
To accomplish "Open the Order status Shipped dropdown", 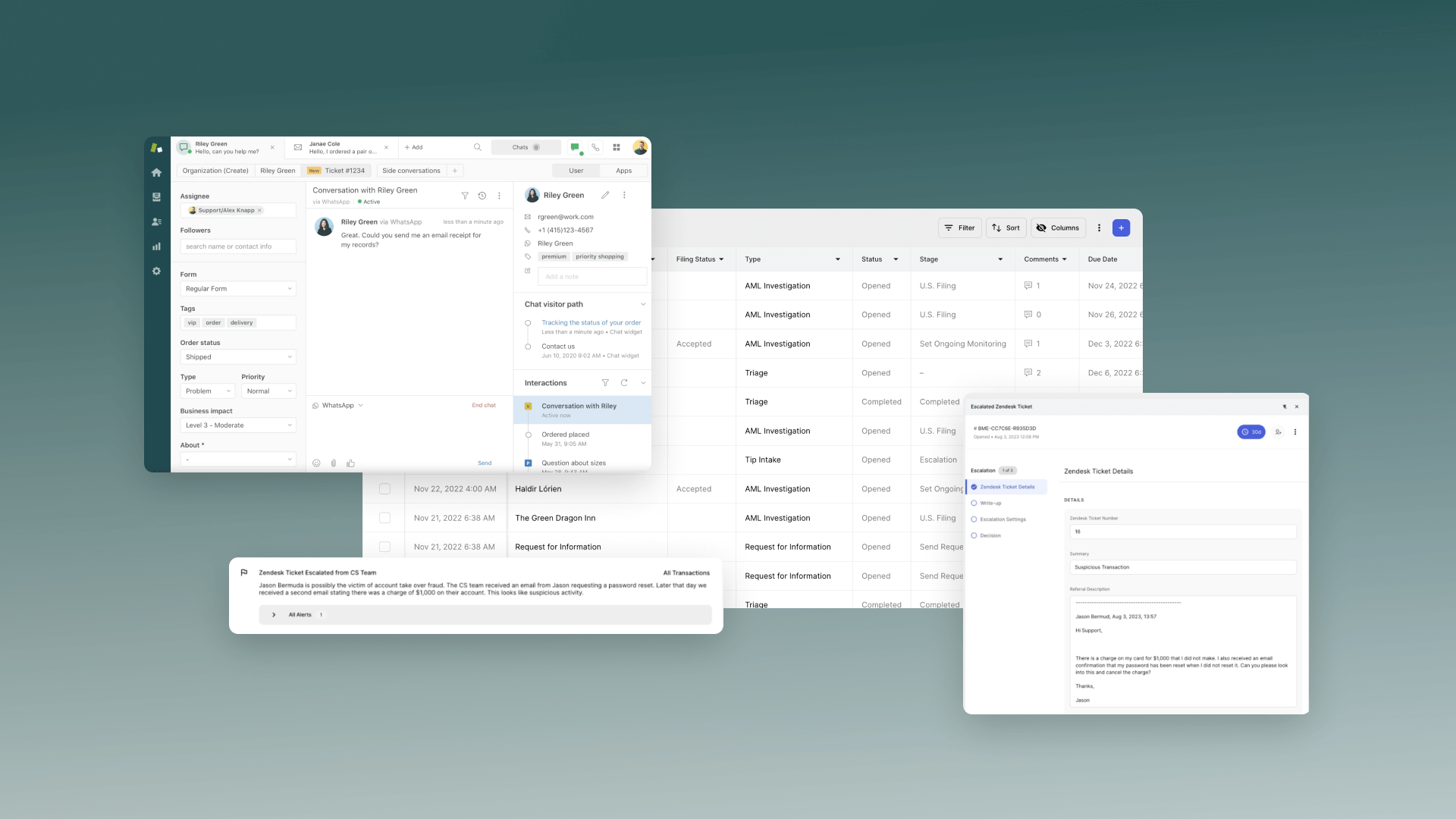I will pyautogui.click(x=237, y=357).
